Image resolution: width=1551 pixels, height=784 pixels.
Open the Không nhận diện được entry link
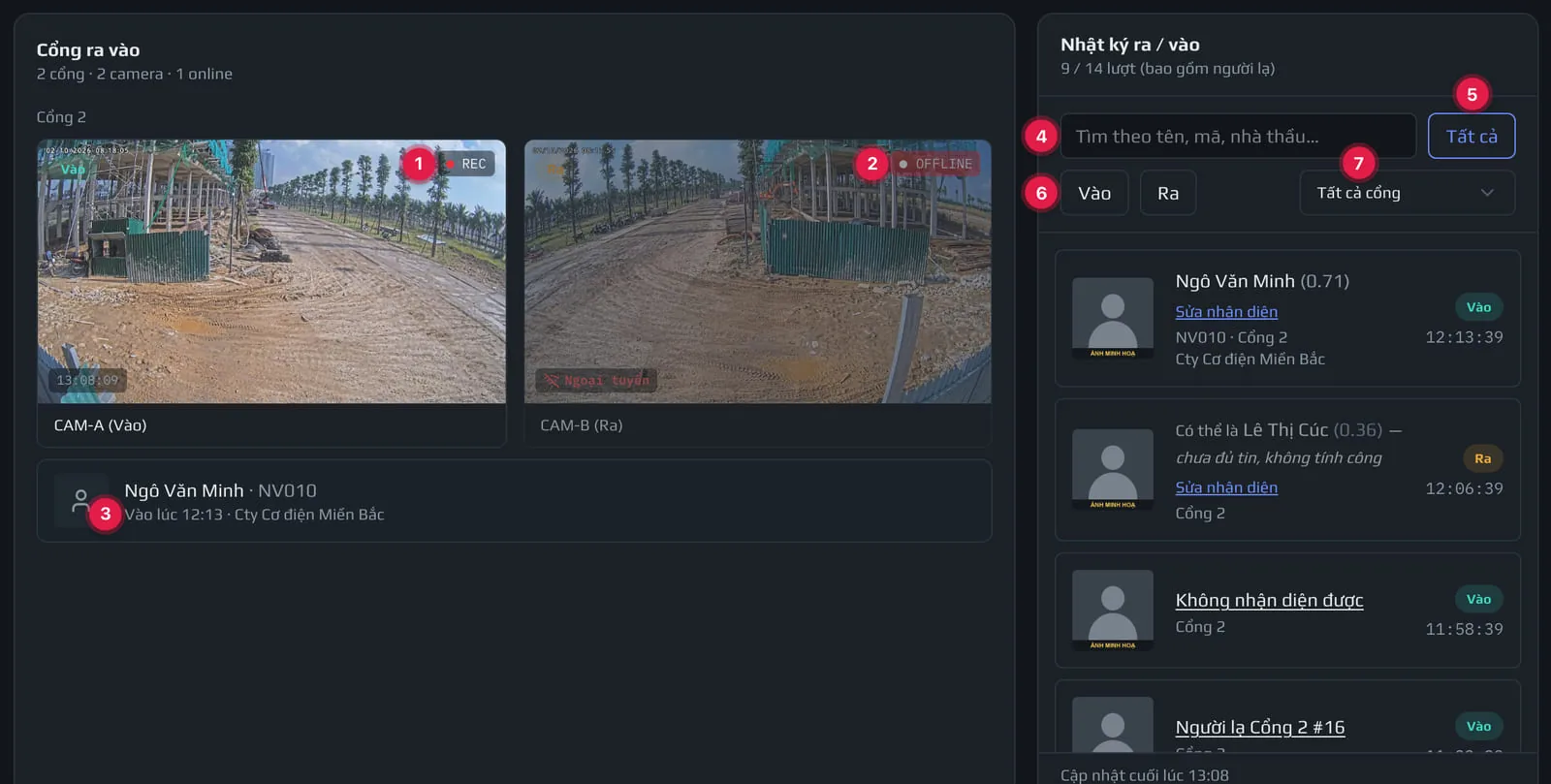pyautogui.click(x=1269, y=600)
